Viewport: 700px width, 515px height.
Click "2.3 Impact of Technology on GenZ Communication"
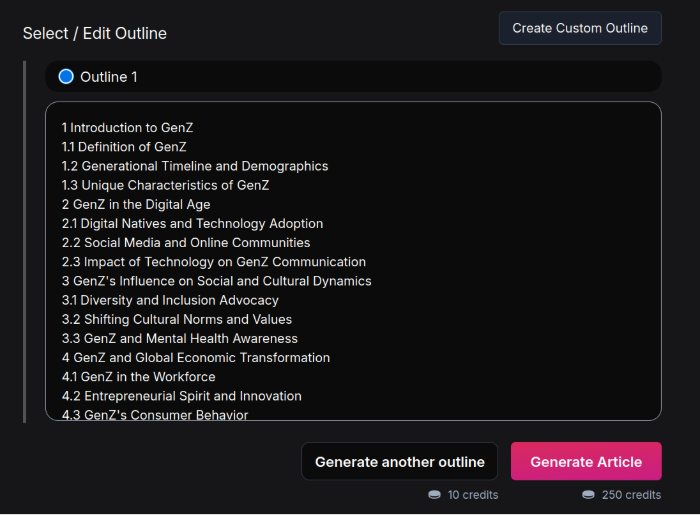click(214, 262)
